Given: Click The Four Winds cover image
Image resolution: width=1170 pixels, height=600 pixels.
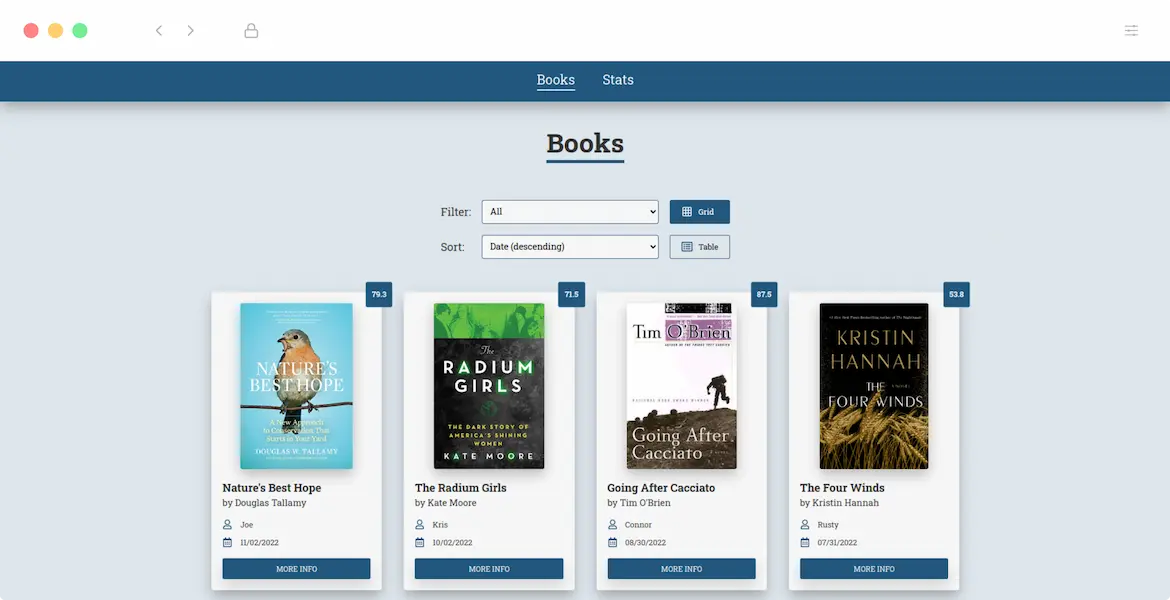Looking at the screenshot, I should (x=874, y=386).
